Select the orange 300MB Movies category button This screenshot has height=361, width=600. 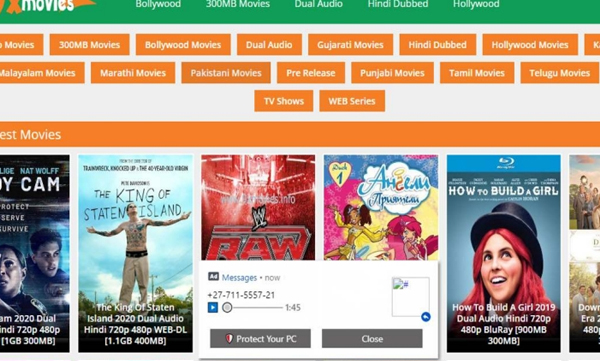click(90, 45)
